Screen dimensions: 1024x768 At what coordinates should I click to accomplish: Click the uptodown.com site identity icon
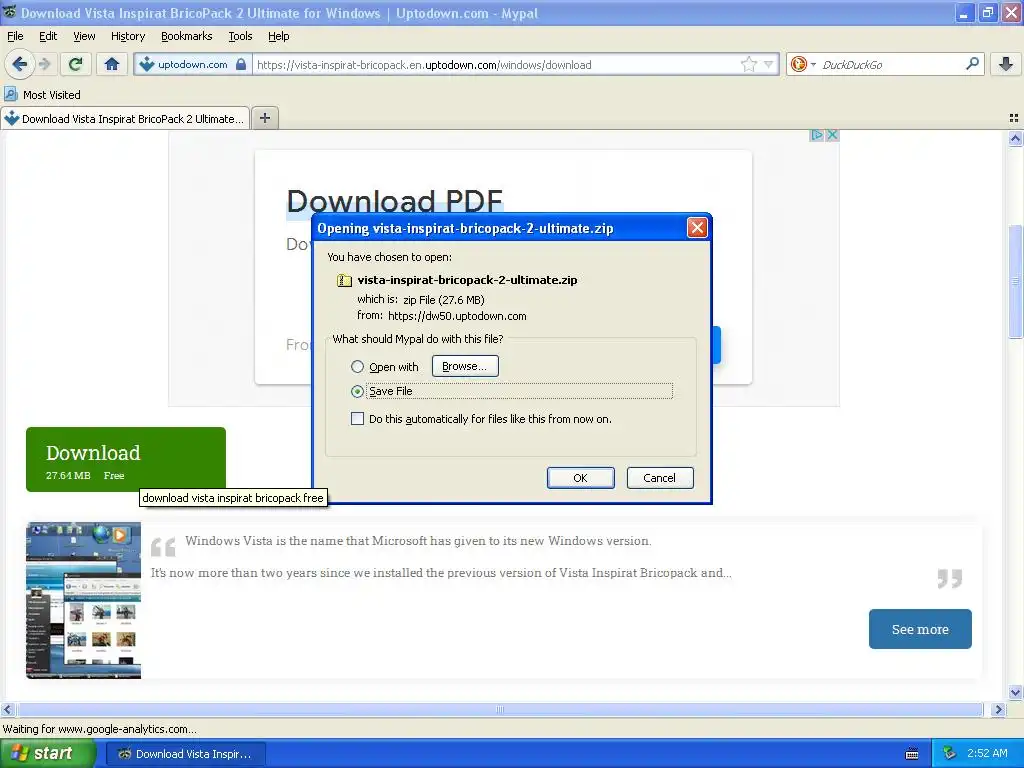[147, 64]
